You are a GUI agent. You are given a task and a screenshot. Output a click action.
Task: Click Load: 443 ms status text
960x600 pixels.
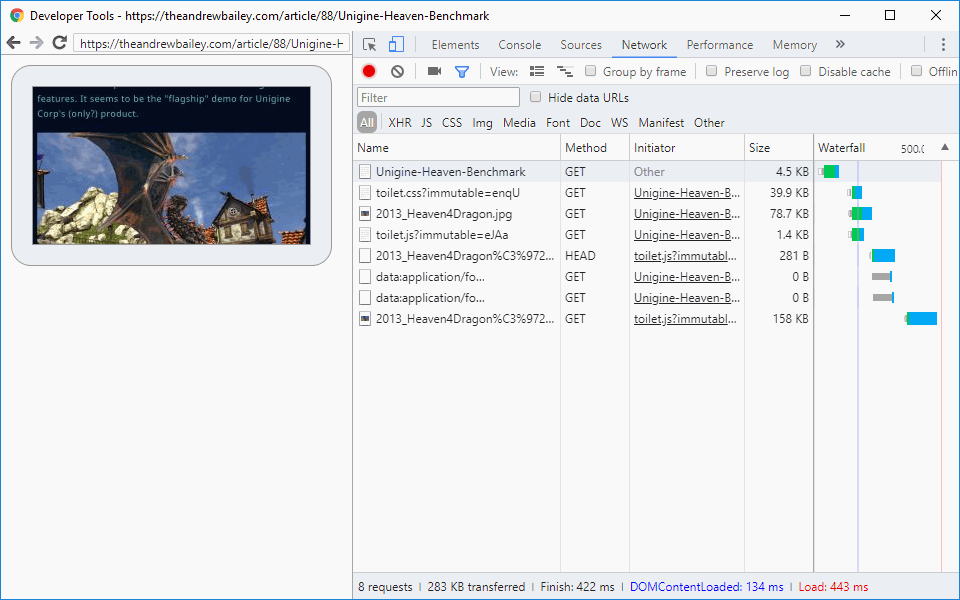click(x=833, y=587)
